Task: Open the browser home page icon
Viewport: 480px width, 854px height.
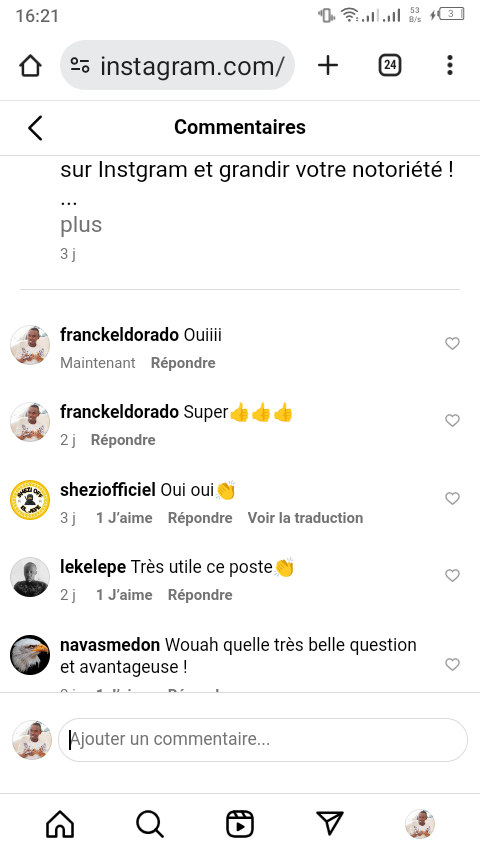Action: 31,65
